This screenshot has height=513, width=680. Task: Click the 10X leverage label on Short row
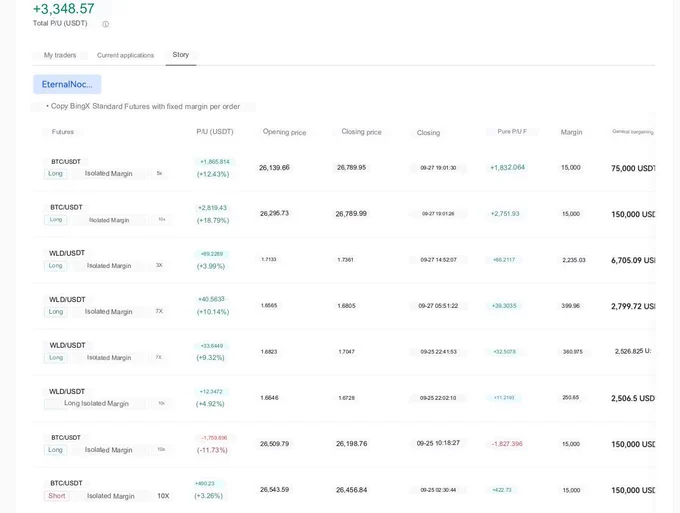(163, 496)
